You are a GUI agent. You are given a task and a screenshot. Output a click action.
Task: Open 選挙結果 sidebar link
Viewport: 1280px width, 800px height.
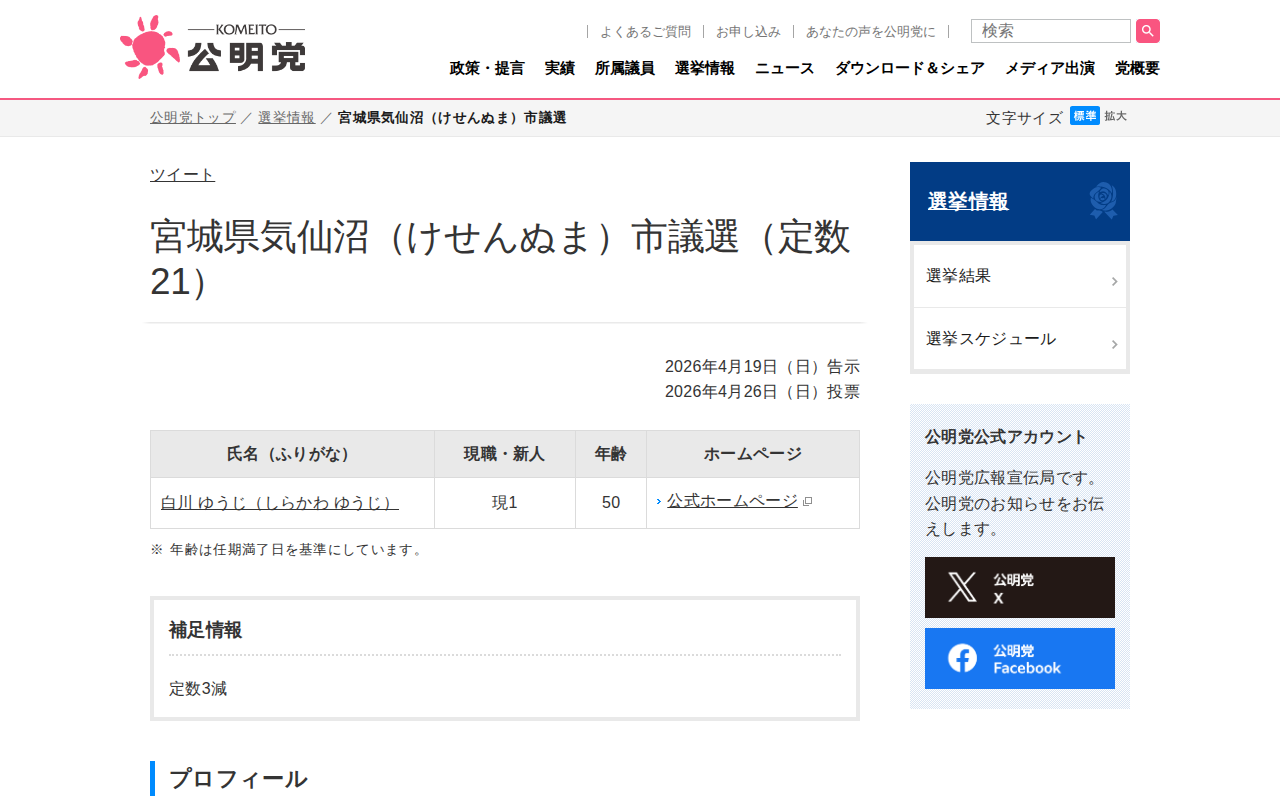point(1020,276)
